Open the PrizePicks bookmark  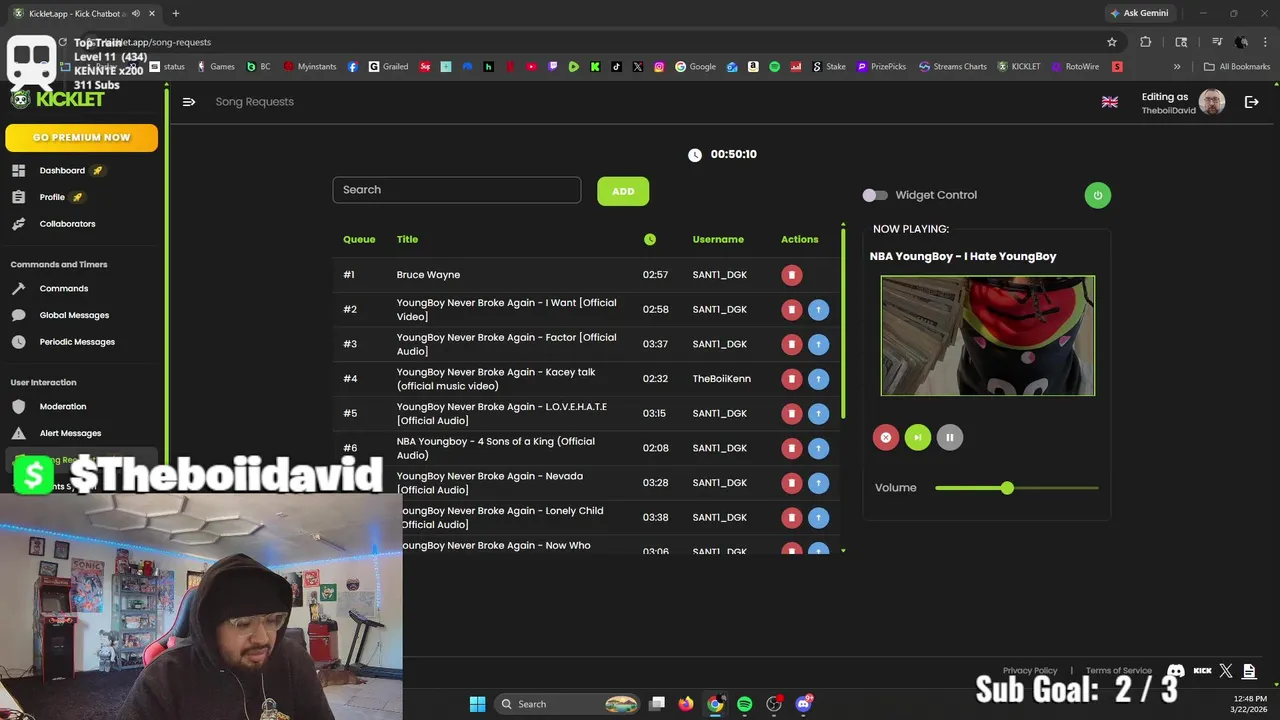click(x=881, y=67)
